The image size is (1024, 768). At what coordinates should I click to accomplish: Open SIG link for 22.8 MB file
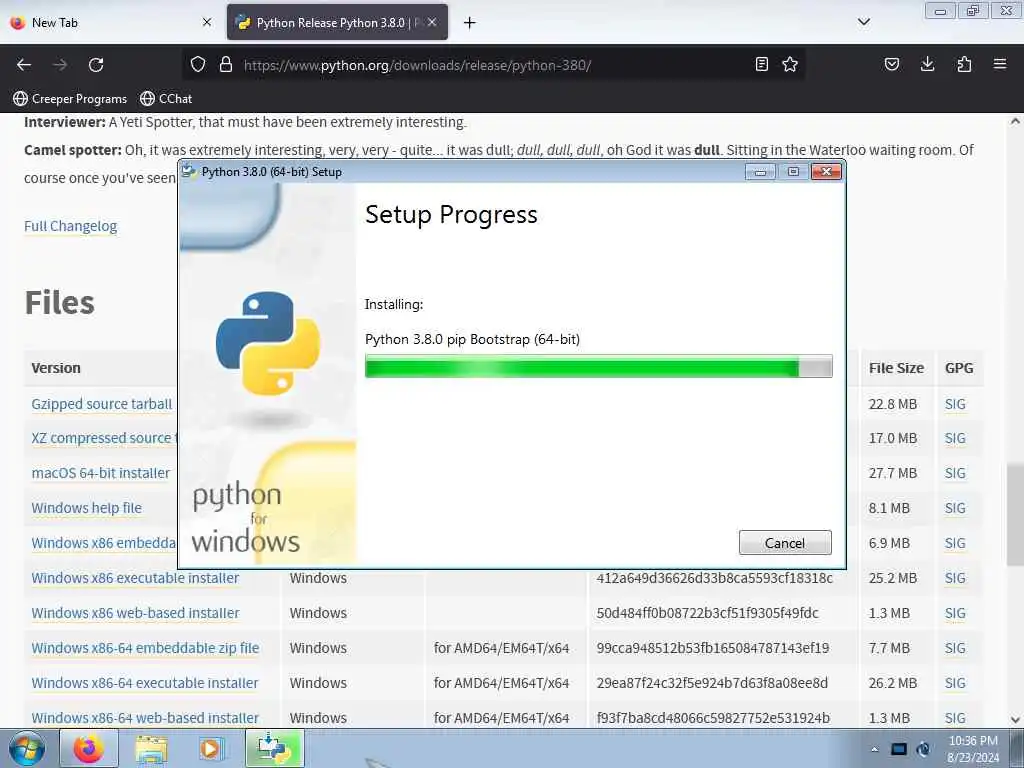(955, 404)
